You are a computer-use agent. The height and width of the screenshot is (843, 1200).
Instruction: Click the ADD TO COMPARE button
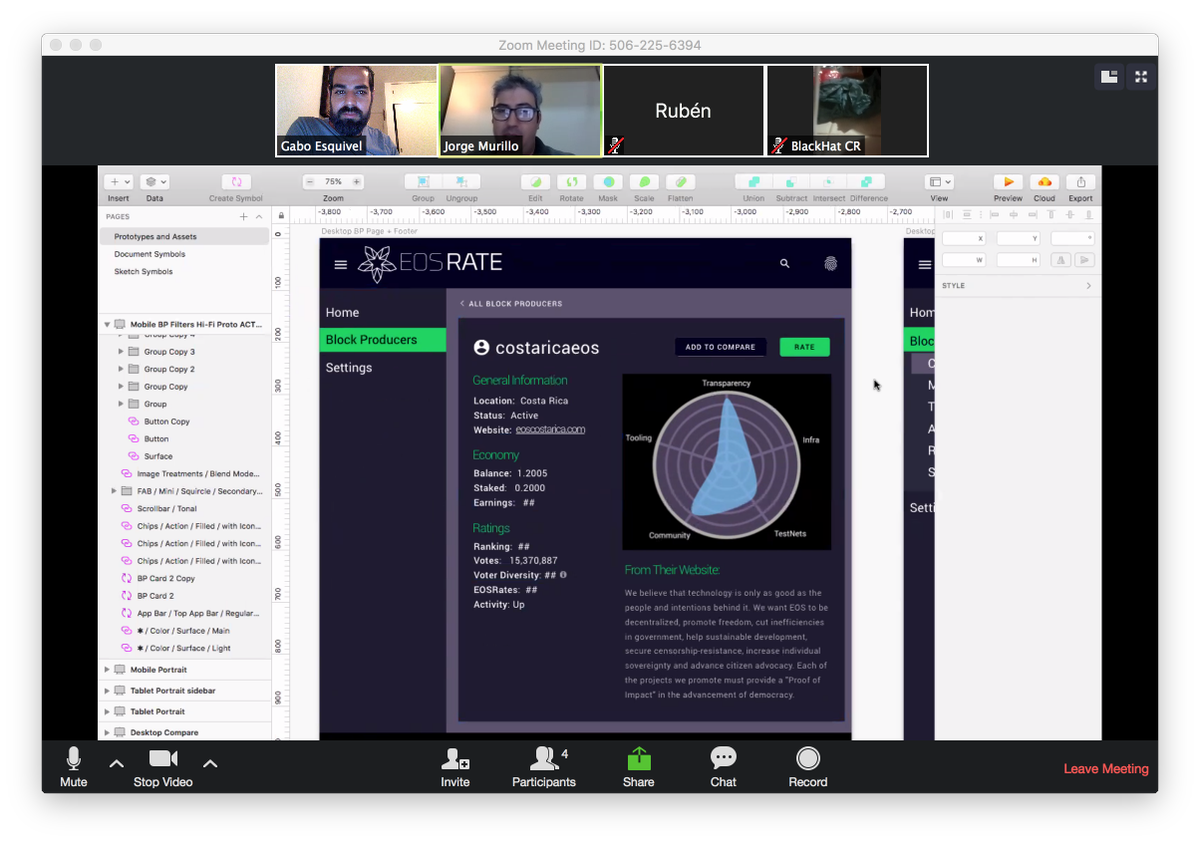(720, 347)
